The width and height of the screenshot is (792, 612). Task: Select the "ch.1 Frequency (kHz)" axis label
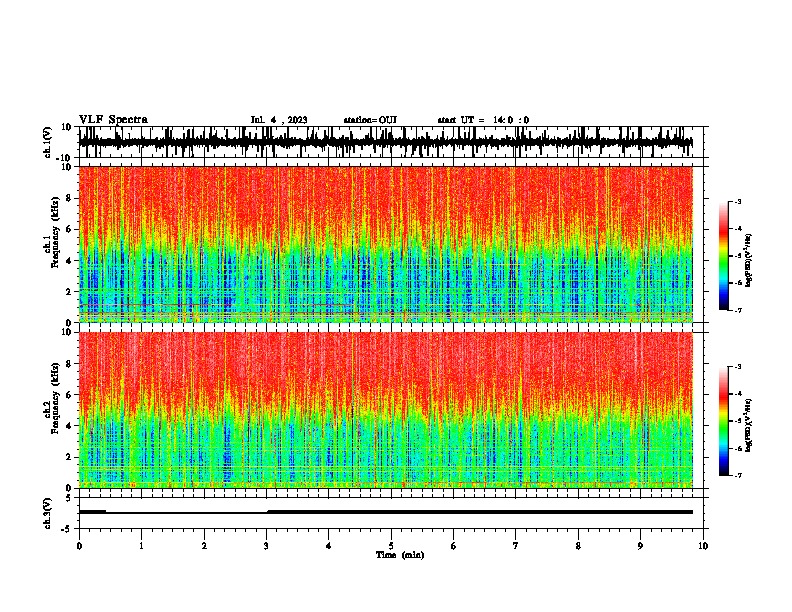pos(52,232)
